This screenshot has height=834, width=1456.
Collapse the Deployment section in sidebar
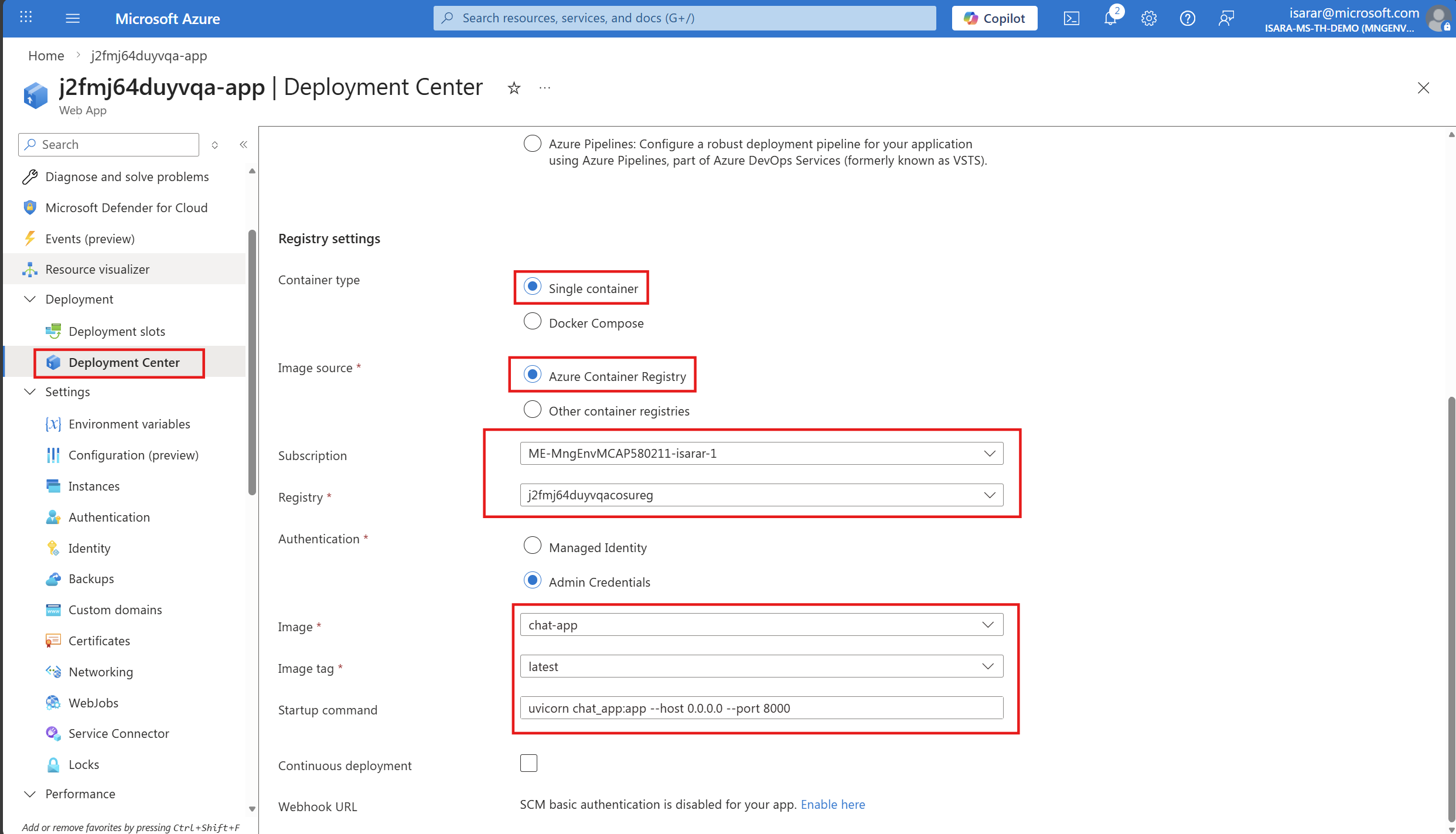30,299
